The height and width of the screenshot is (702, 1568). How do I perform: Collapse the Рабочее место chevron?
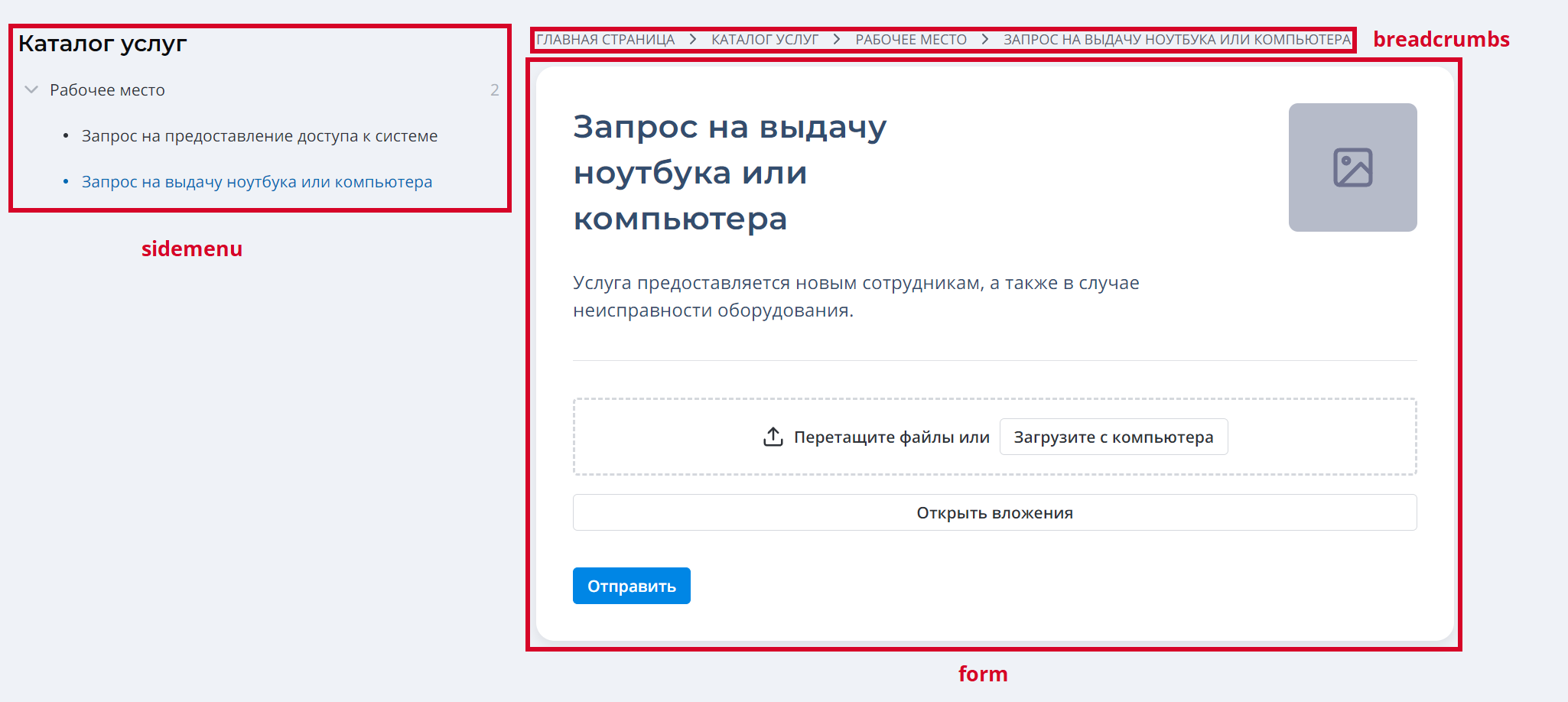[x=31, y=89]
